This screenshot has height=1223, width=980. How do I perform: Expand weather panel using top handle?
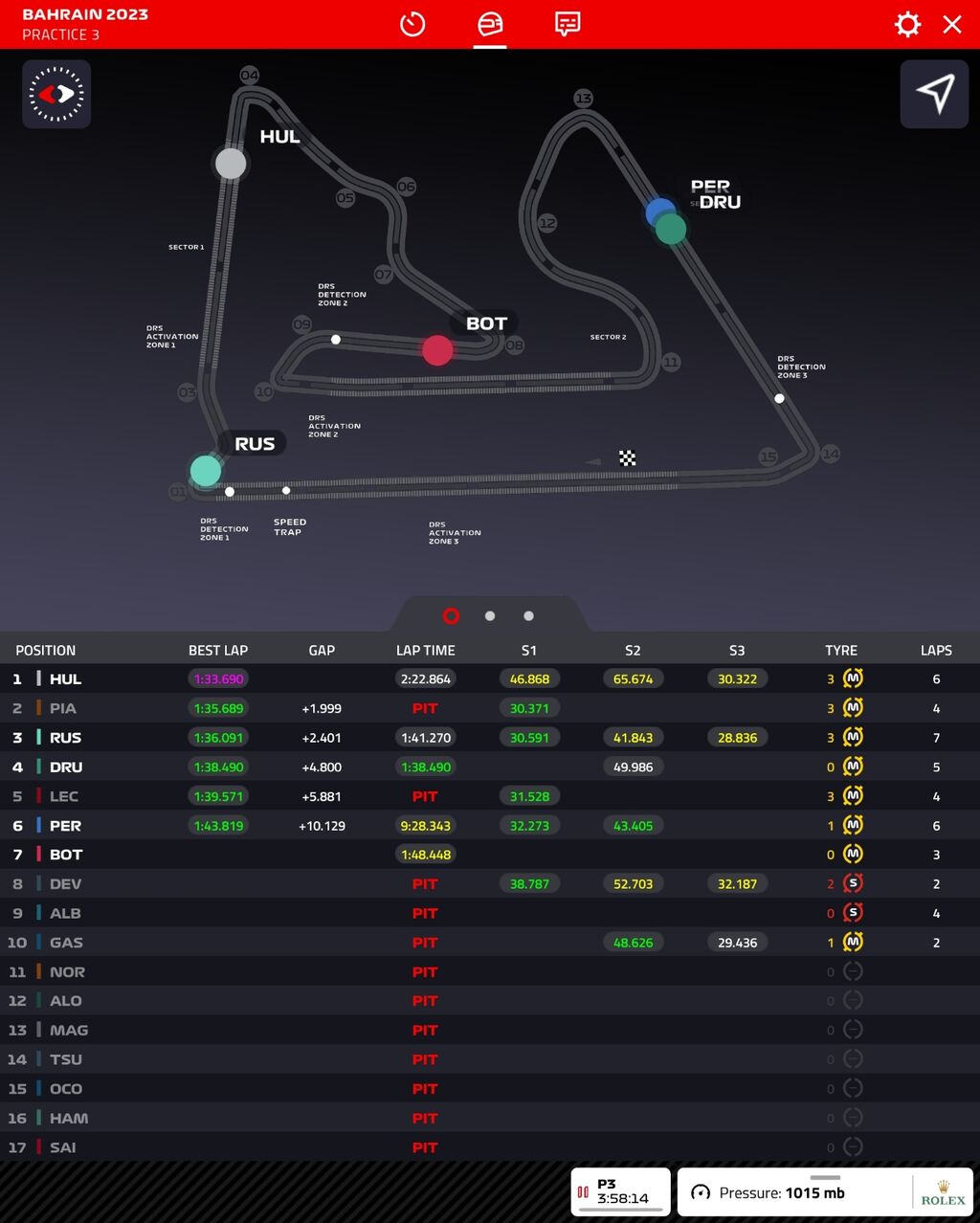(825, 1178)
